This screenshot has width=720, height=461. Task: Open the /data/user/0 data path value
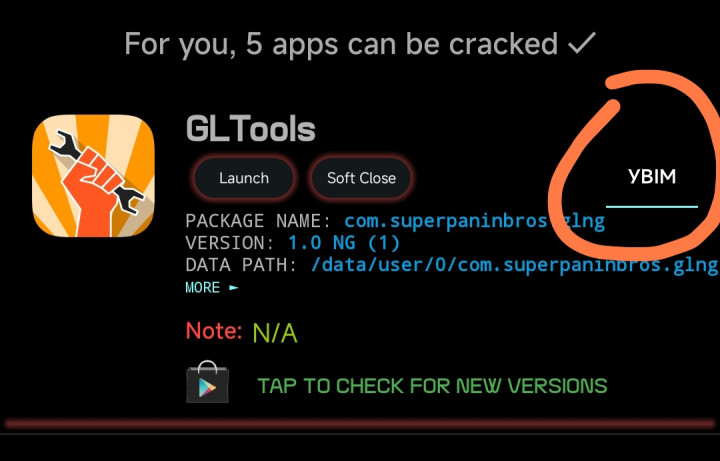click(x=515, y=265)
